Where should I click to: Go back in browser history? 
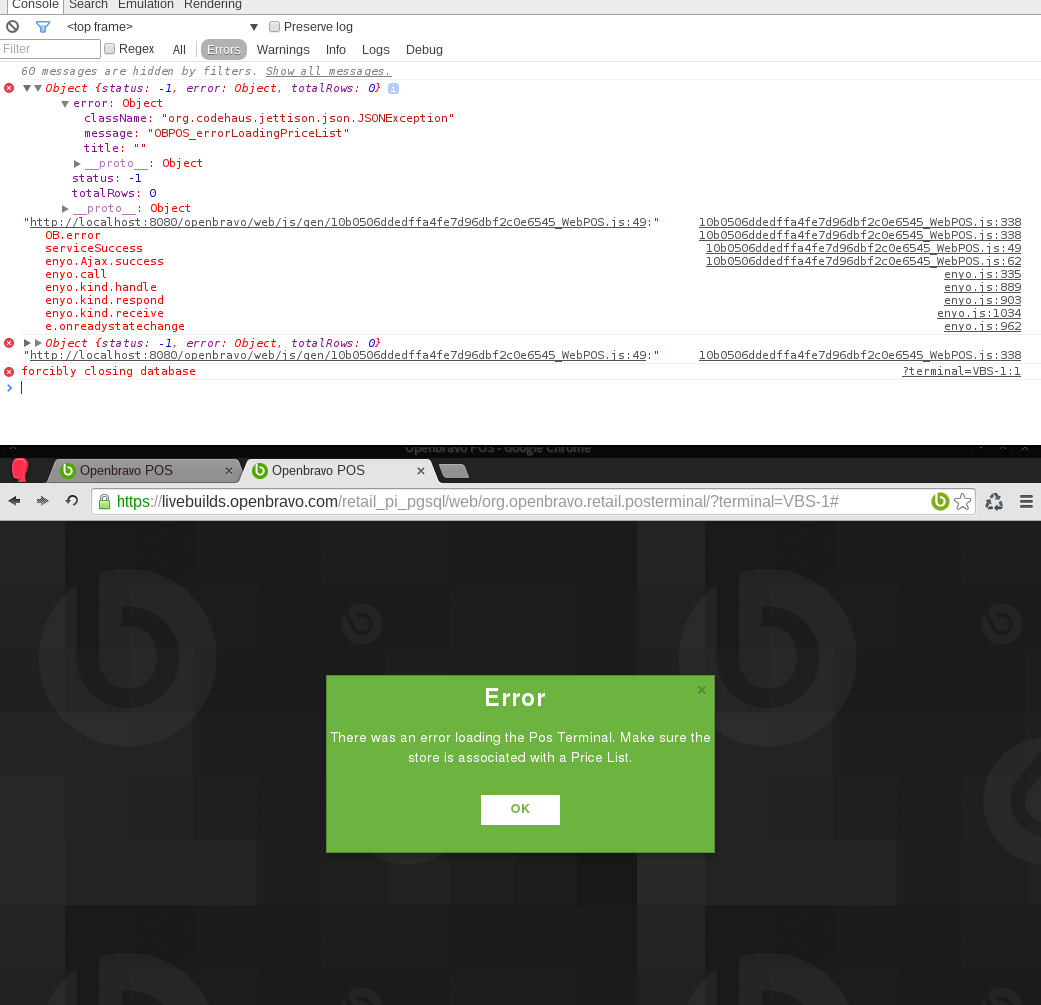pos(14,501)
